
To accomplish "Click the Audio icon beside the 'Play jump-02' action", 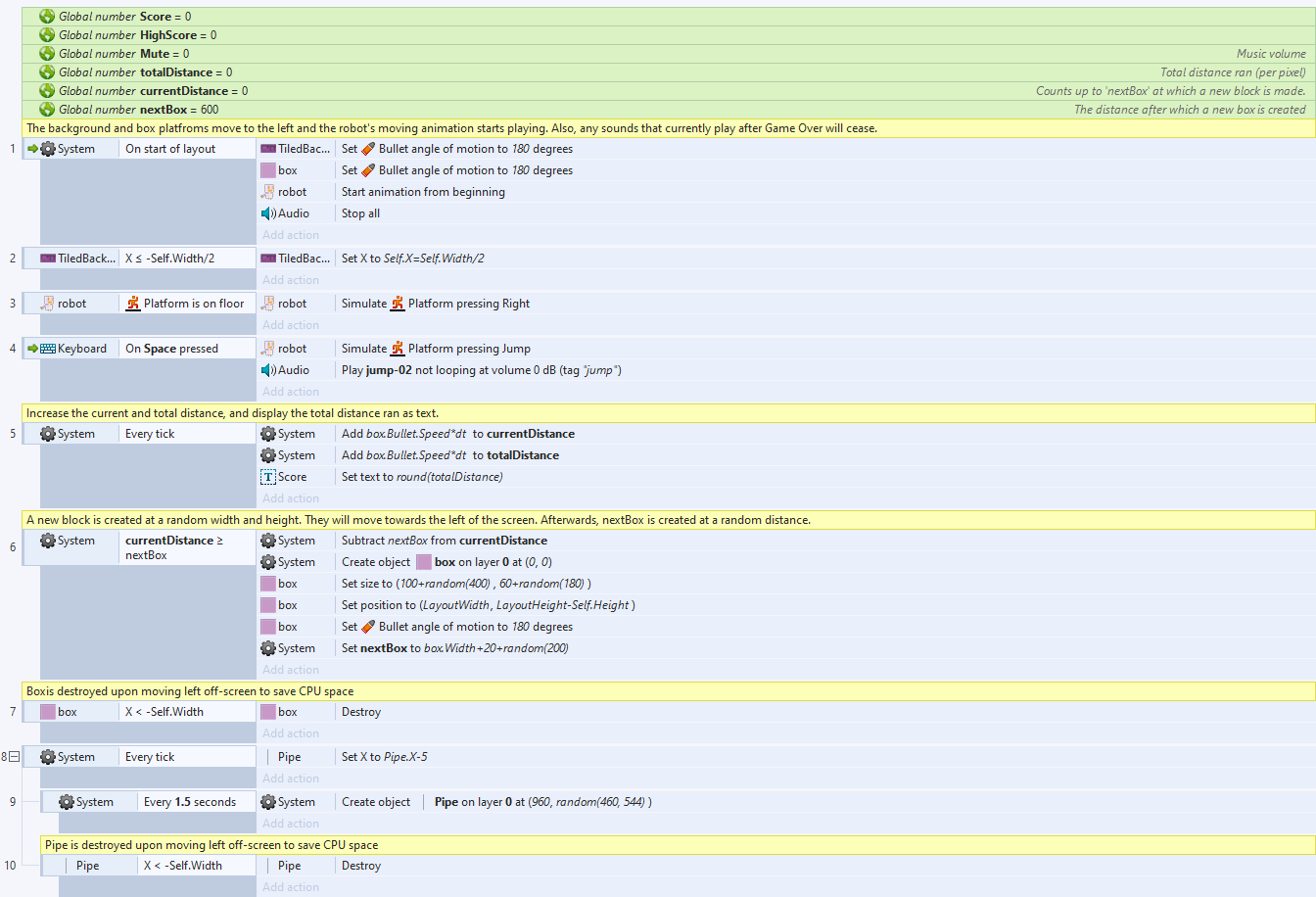I will pos(268,370).
